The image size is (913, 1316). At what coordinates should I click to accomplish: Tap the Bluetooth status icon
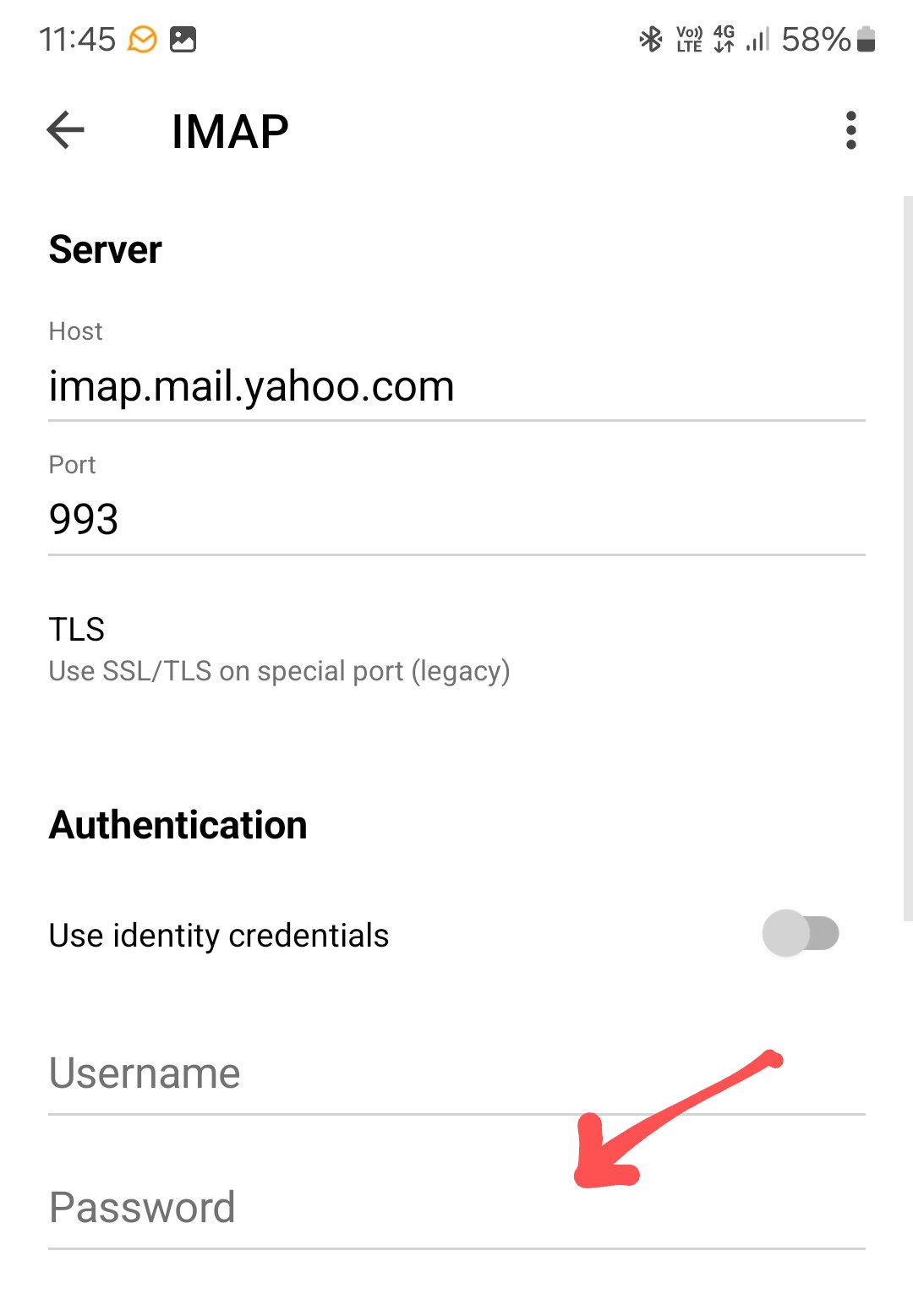click(x=650, y=39)
